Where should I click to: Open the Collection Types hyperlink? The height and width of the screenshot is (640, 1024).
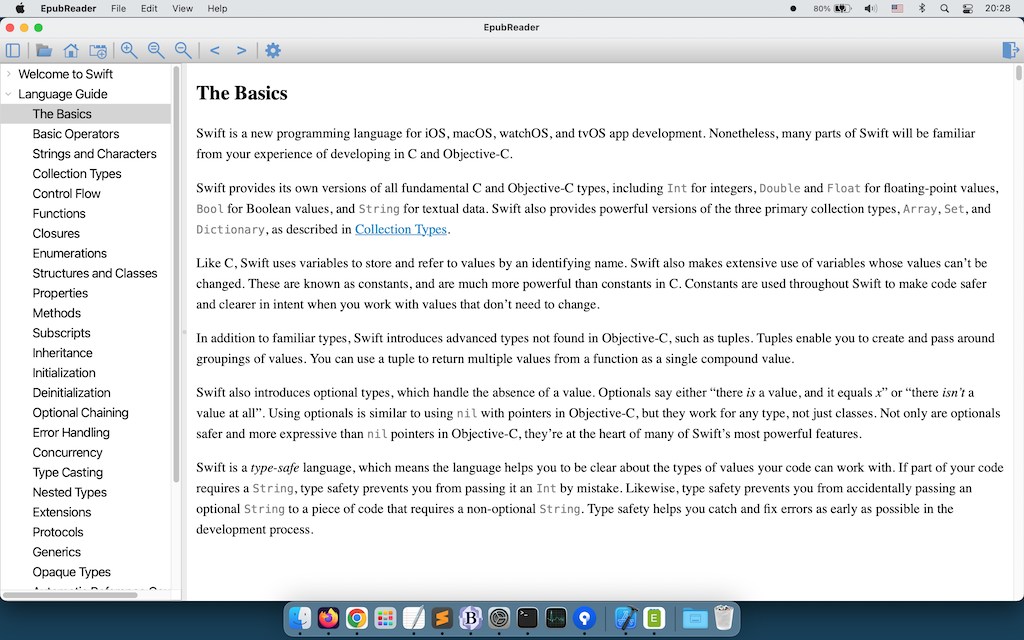pos(400,229)
